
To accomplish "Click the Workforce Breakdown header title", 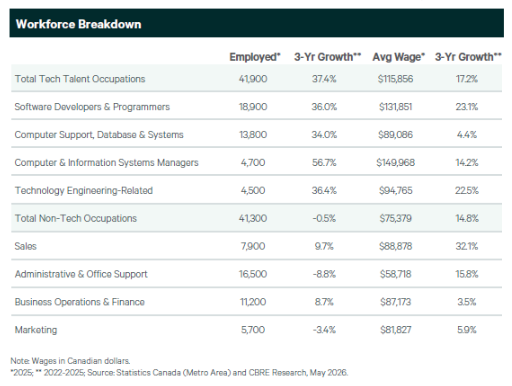I will pos(79,24).
